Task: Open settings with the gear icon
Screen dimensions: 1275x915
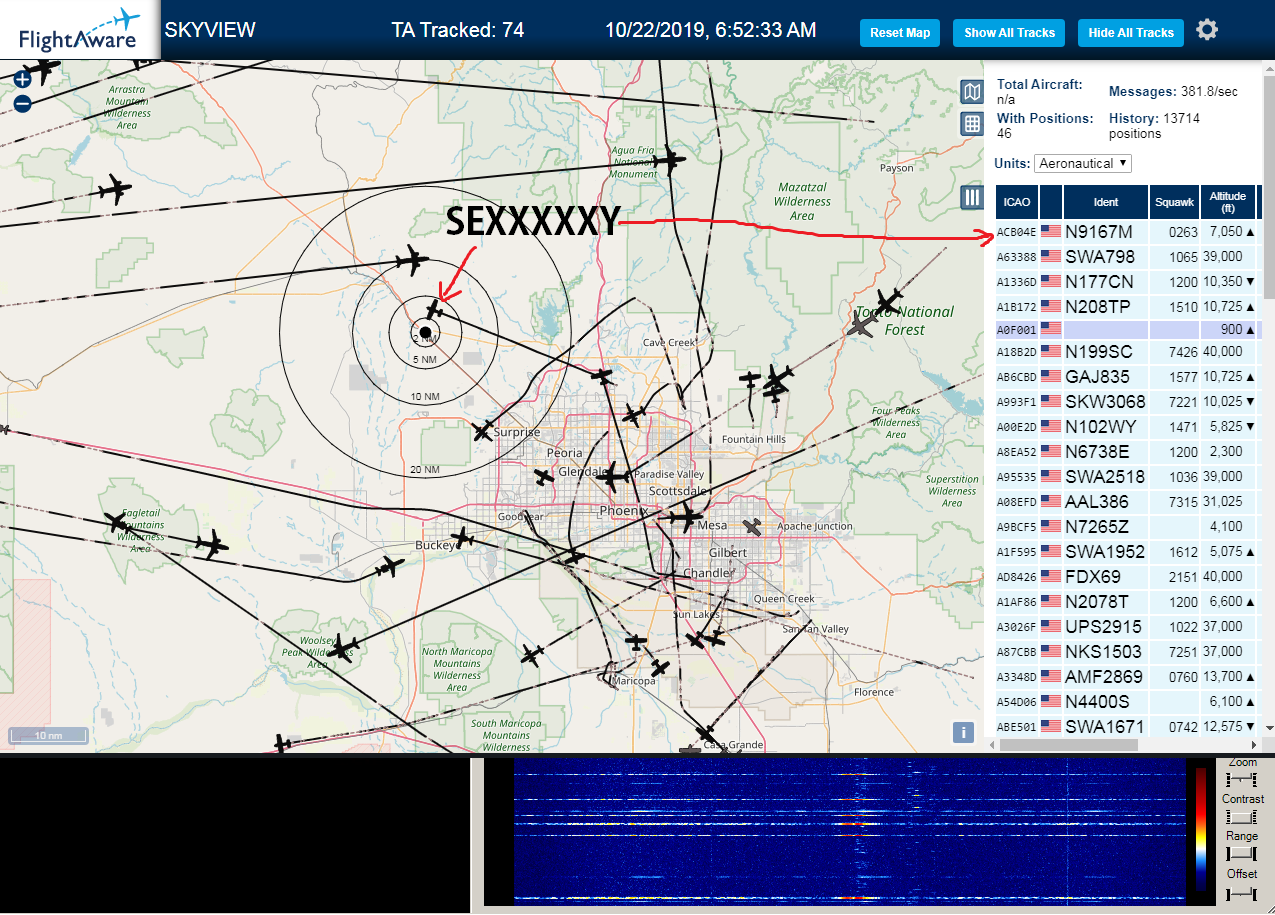Action: [1207, 30]
